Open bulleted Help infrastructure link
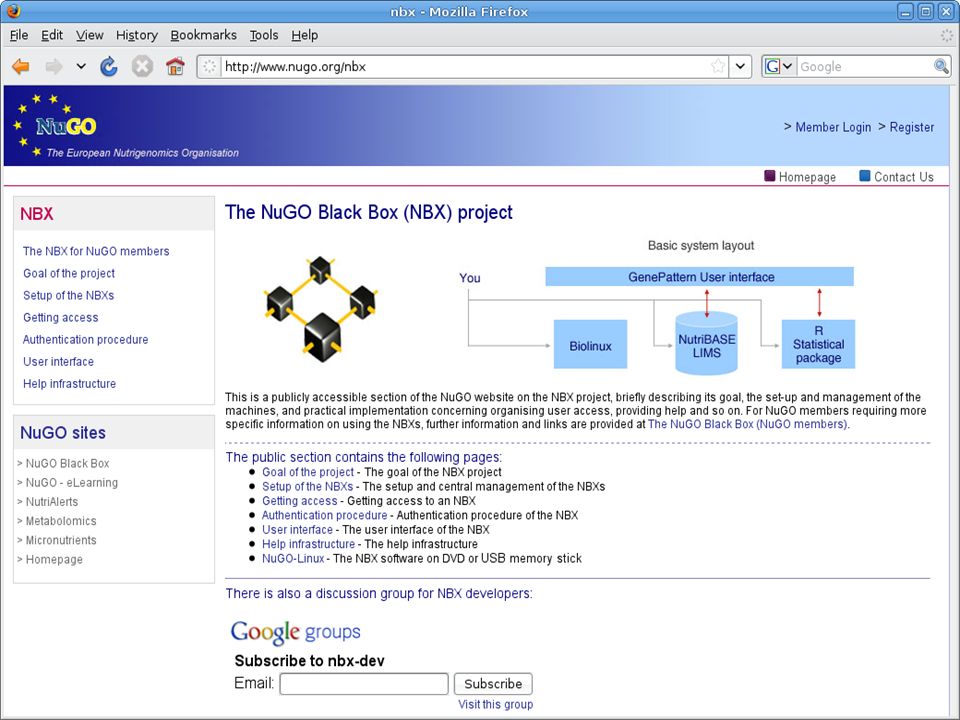960x720 pixels. coord(308,544)
